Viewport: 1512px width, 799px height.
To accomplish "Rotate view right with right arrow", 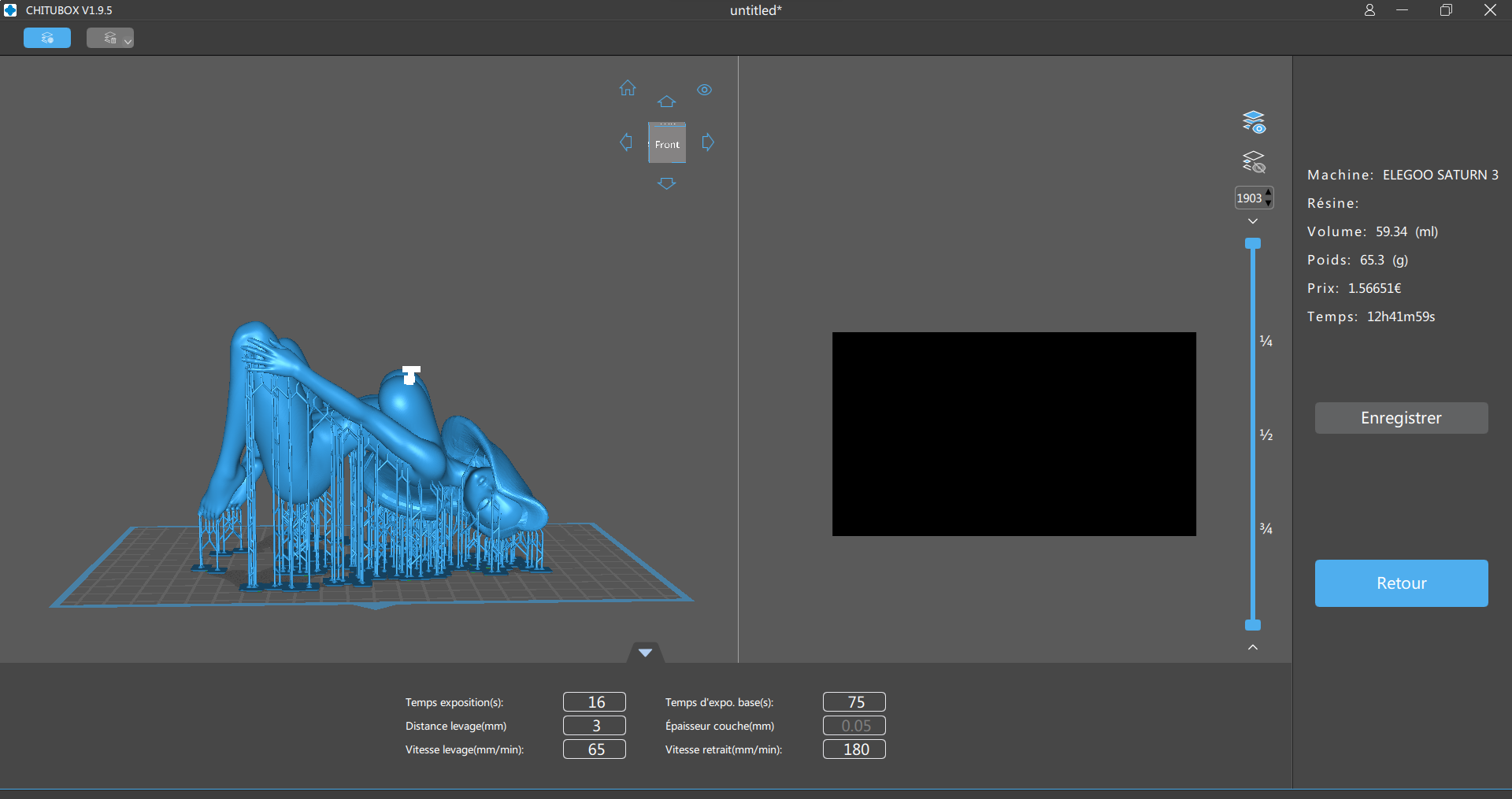I will [708, 142].
